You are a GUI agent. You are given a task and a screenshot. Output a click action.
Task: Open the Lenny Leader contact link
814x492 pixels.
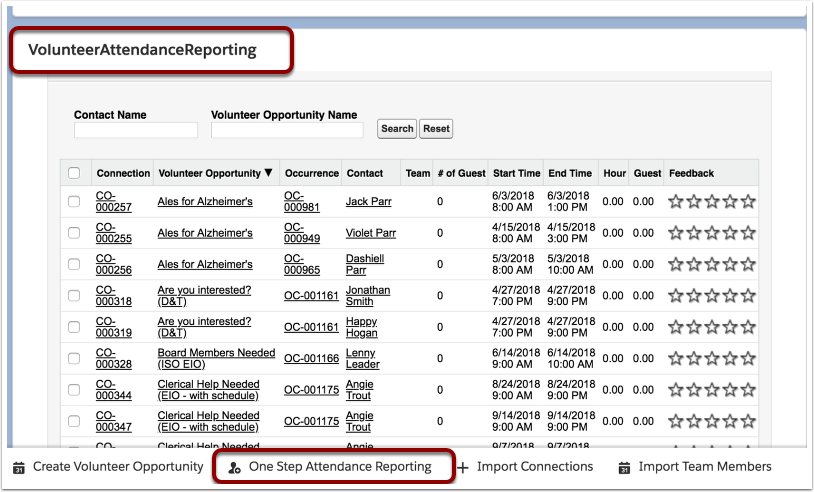pyautogui.click(x=363, y=359)
